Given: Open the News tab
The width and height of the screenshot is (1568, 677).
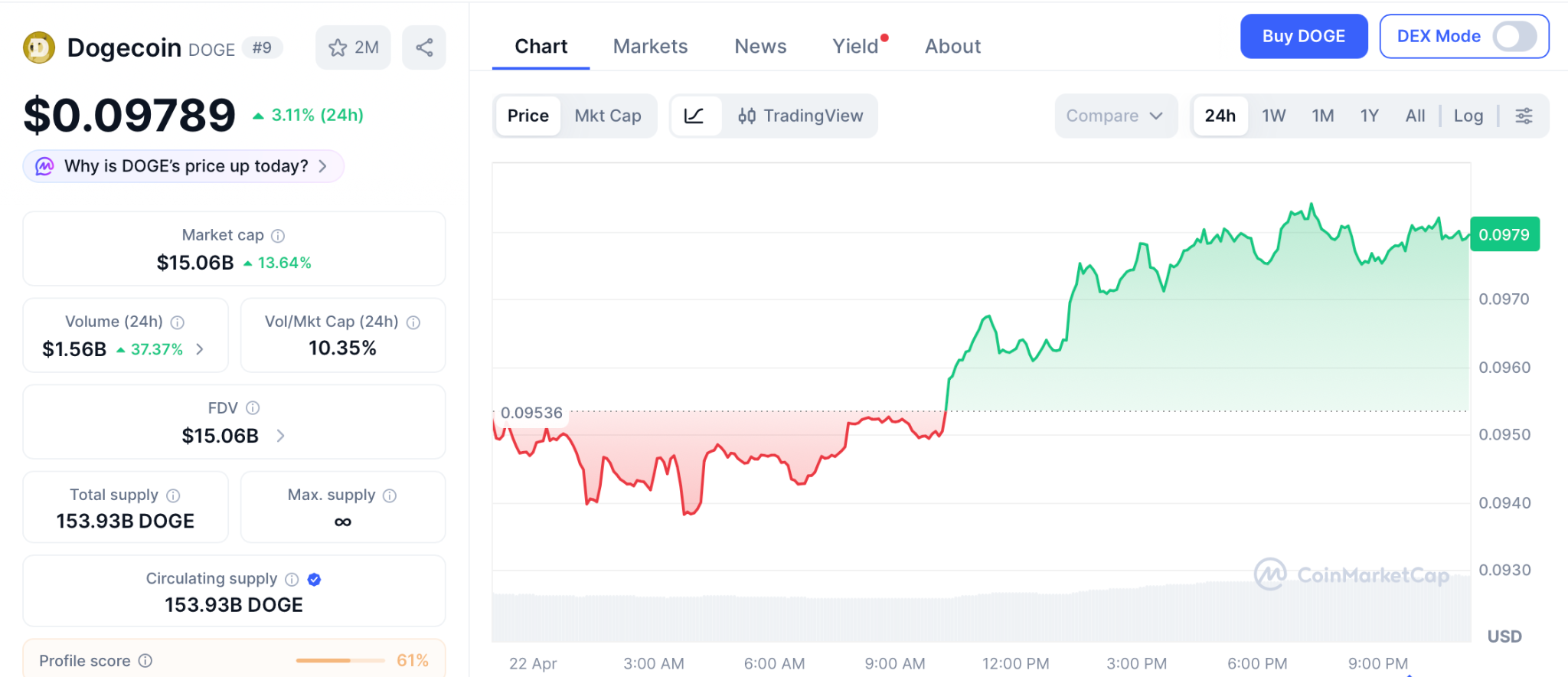Looking at the screenshot, I should pyautogui.click(x=759, y=47).
